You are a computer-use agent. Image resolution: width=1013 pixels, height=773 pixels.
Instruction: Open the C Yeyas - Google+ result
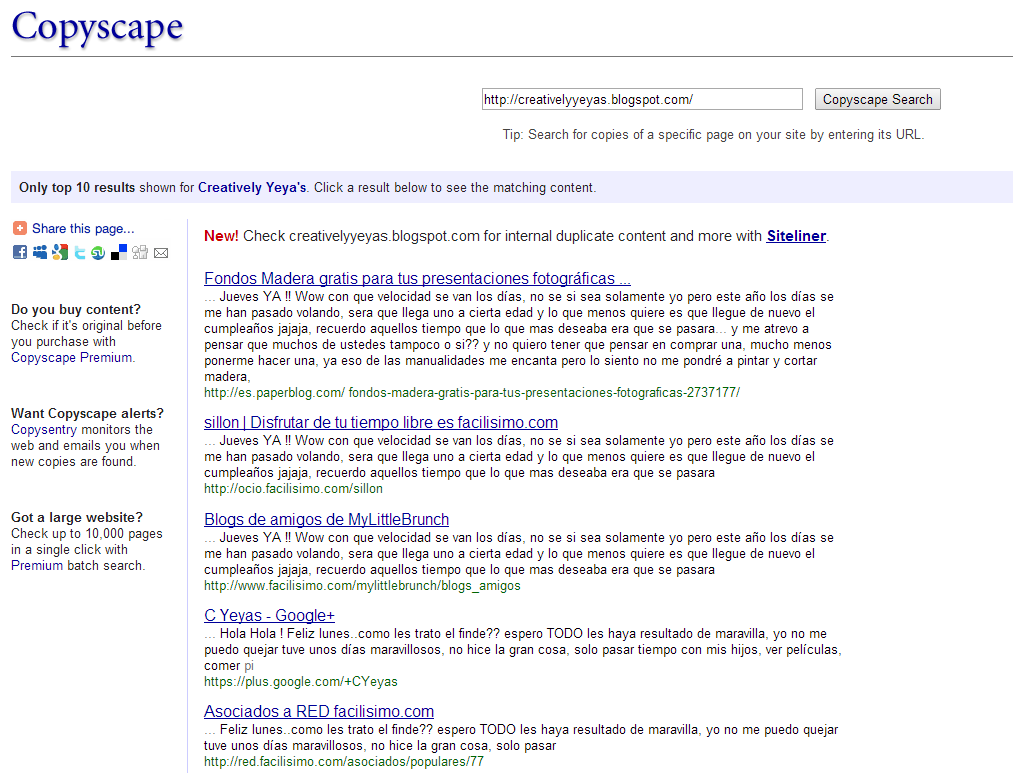tap(269, 615)
